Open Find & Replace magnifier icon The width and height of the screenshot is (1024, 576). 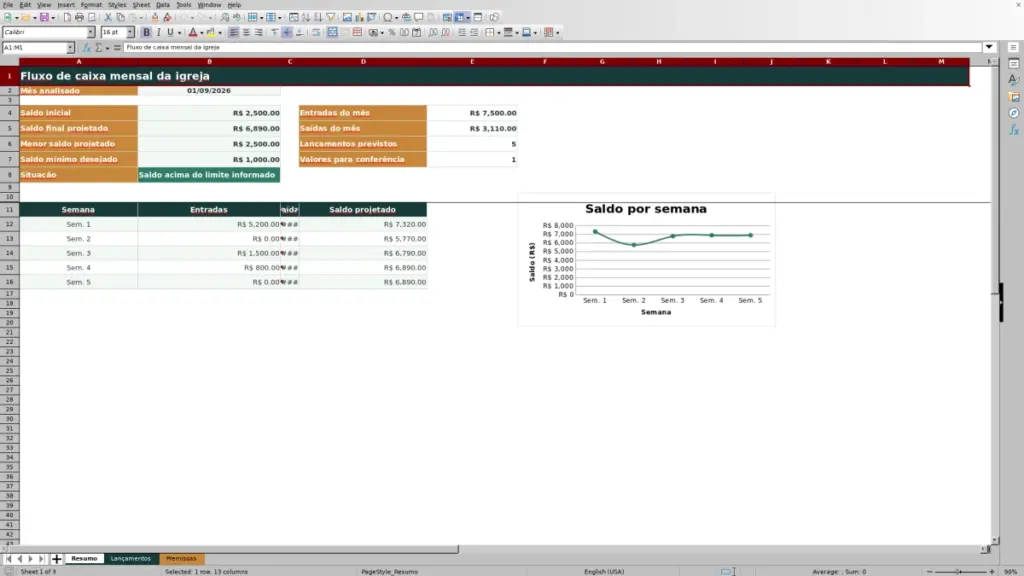(225, 18)
